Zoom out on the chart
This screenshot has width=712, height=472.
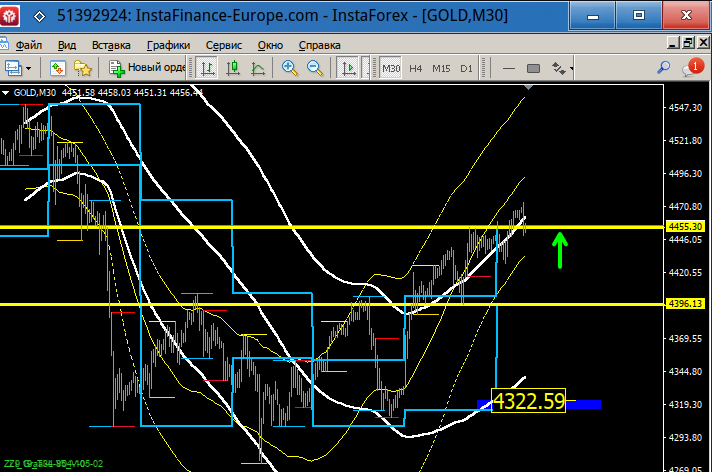[315, 68]
